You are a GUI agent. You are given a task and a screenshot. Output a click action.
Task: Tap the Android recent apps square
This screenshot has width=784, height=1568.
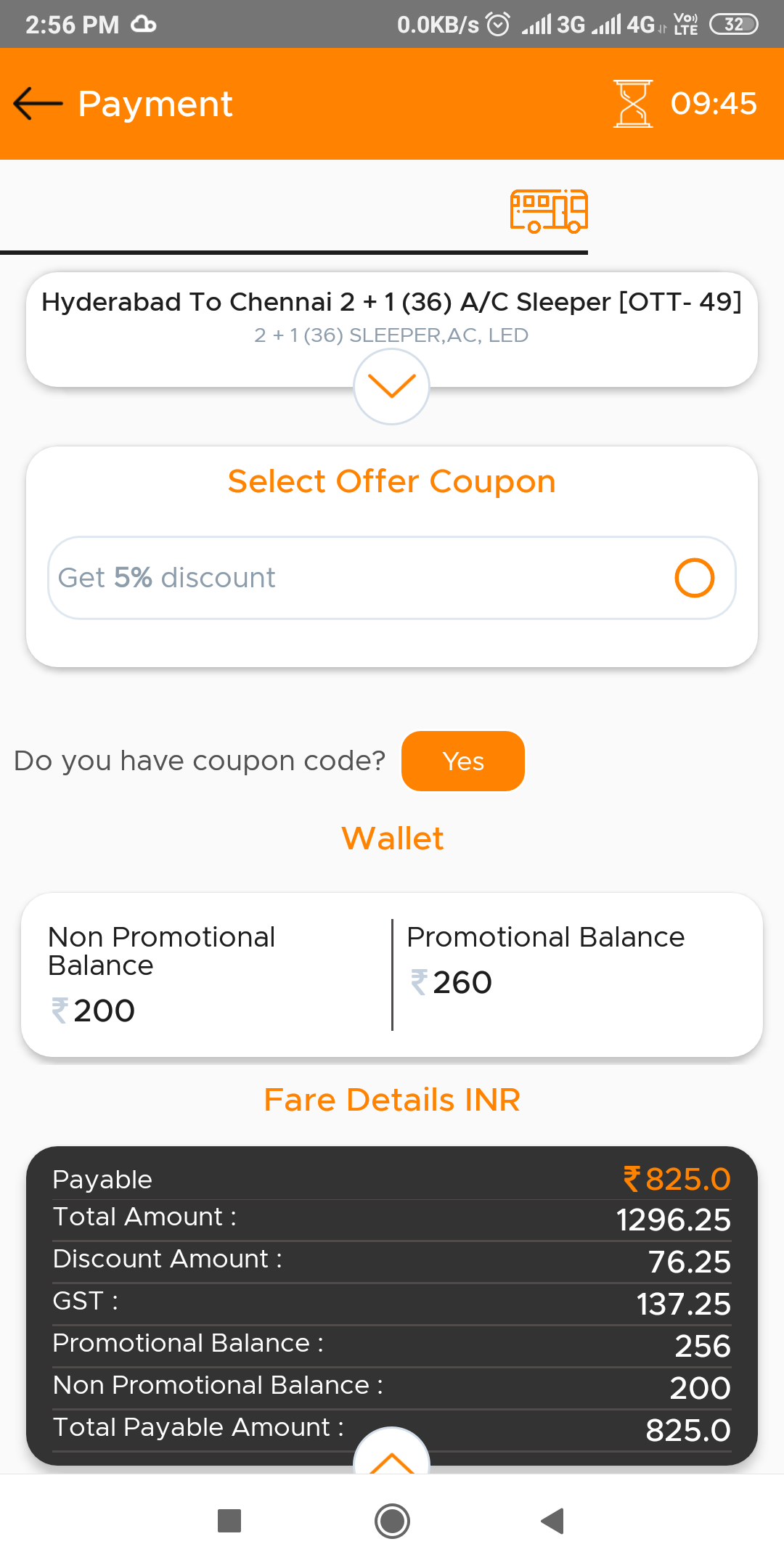tap(229, 1520)
